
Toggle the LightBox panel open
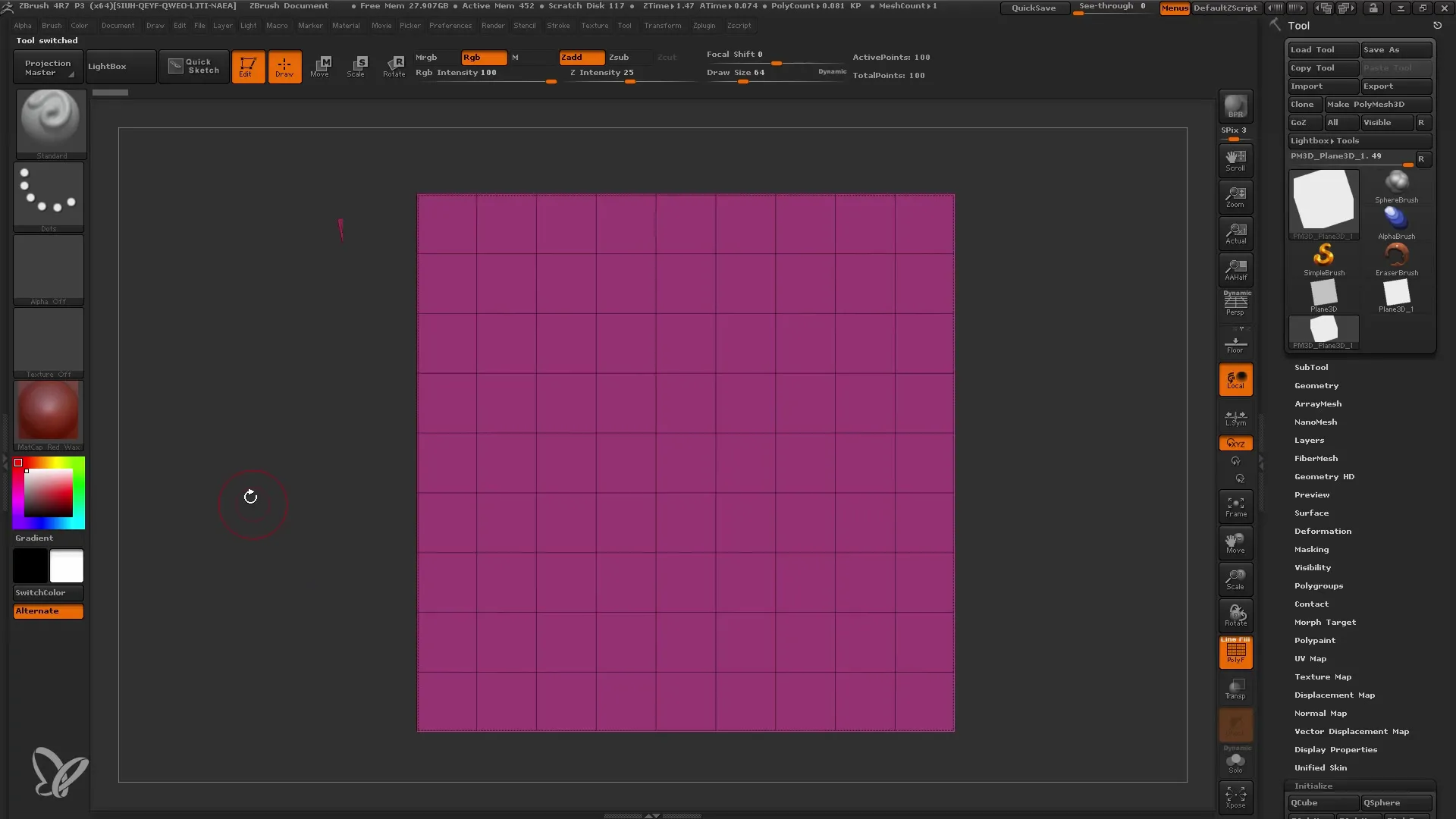(x=107, y=66)
